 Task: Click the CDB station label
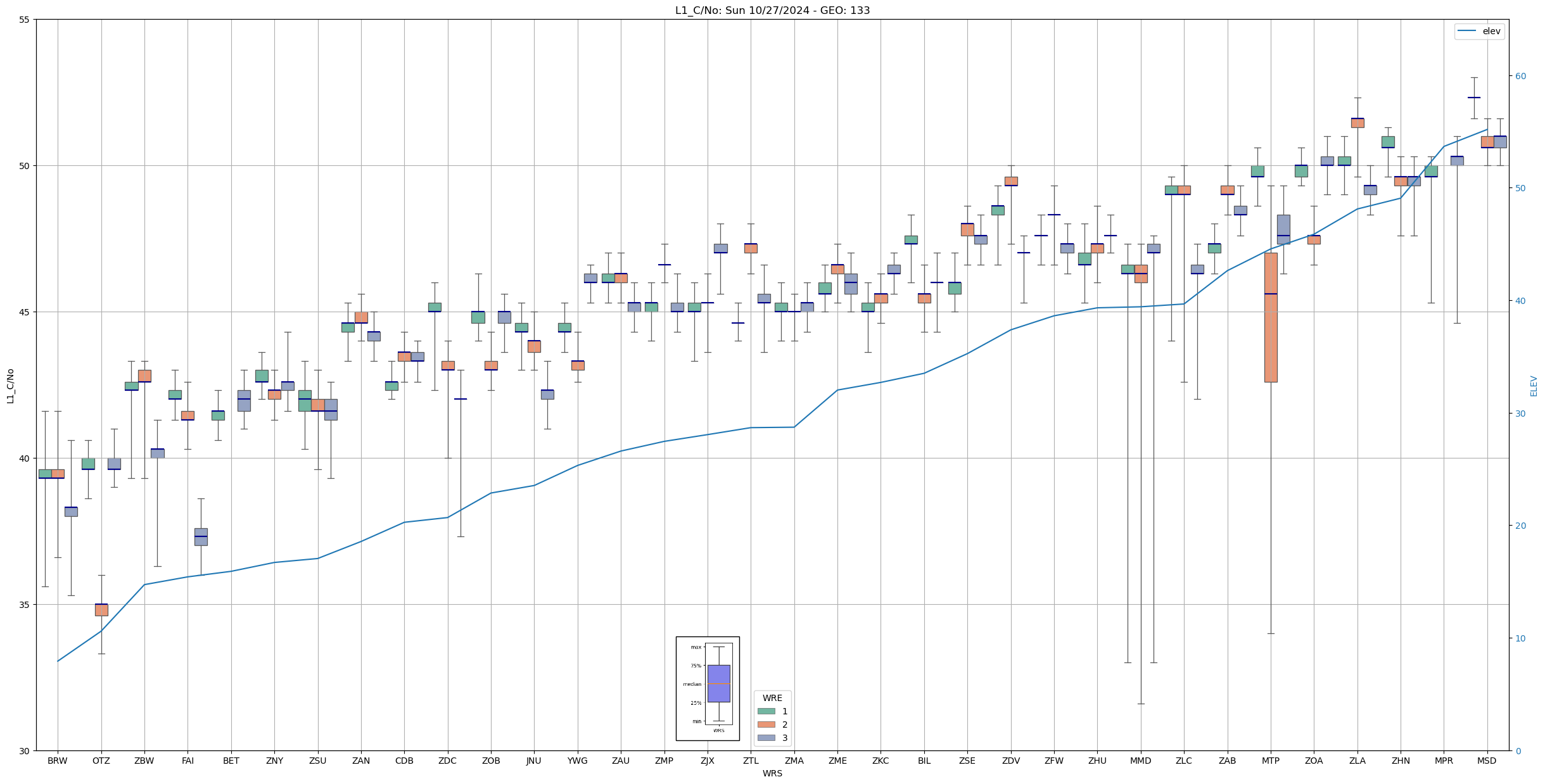click(x=404, y=761)
